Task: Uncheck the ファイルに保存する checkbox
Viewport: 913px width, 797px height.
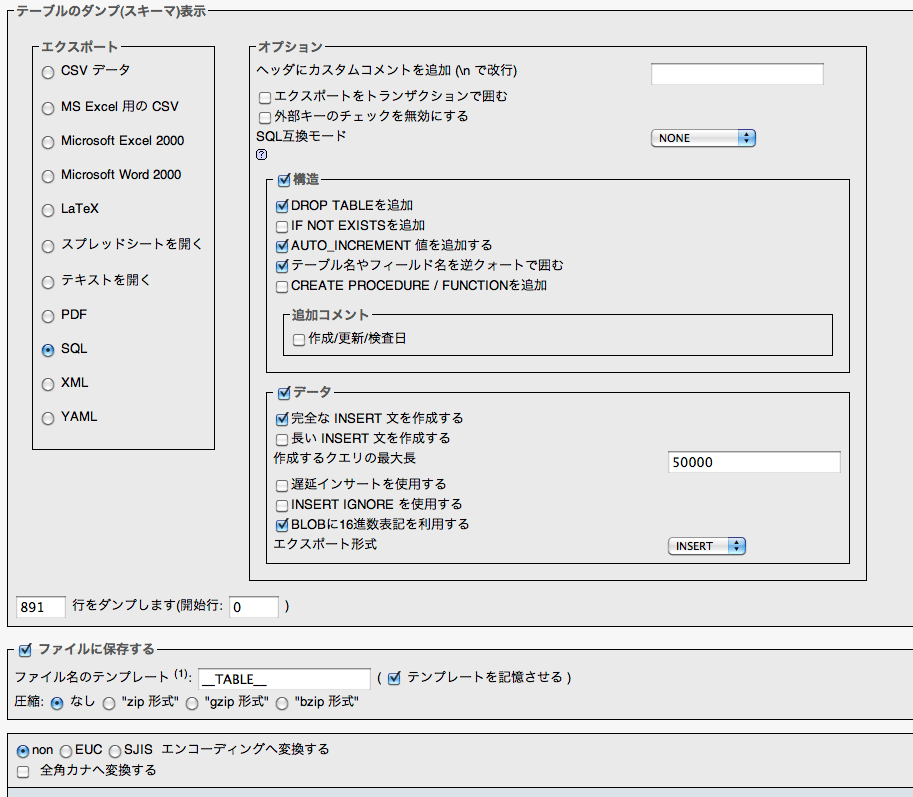Action: coord(26,650)
